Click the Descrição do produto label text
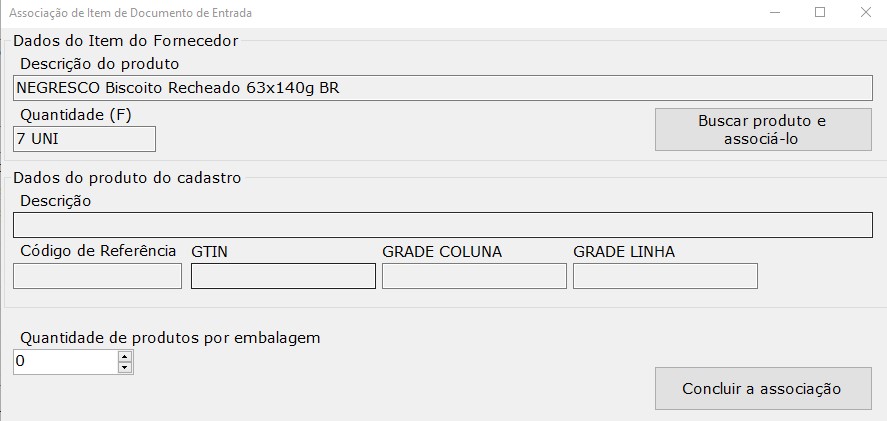The height and width of the screenshot is (421, 887). (100, 64)
